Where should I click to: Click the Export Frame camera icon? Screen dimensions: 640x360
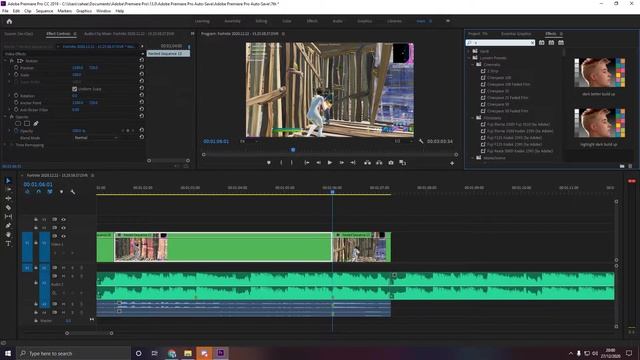point(391,162)
